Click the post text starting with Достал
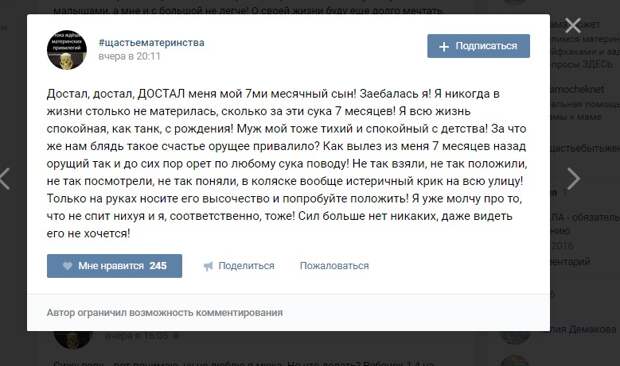Viewport: 620px width, 366px height. pyautogui.click(x=287, y=164)
